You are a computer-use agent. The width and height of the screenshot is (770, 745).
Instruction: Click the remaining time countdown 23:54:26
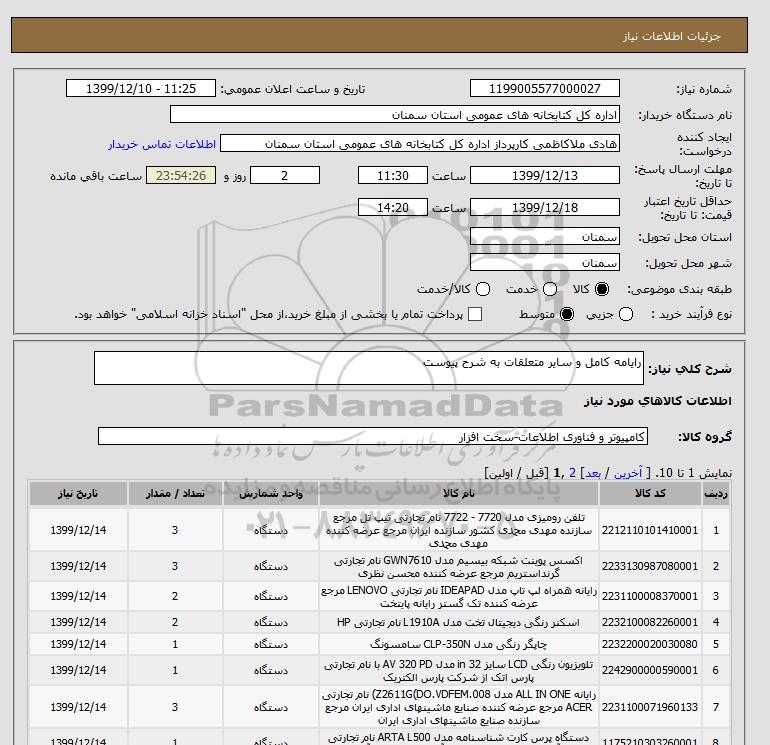(181, 175)
